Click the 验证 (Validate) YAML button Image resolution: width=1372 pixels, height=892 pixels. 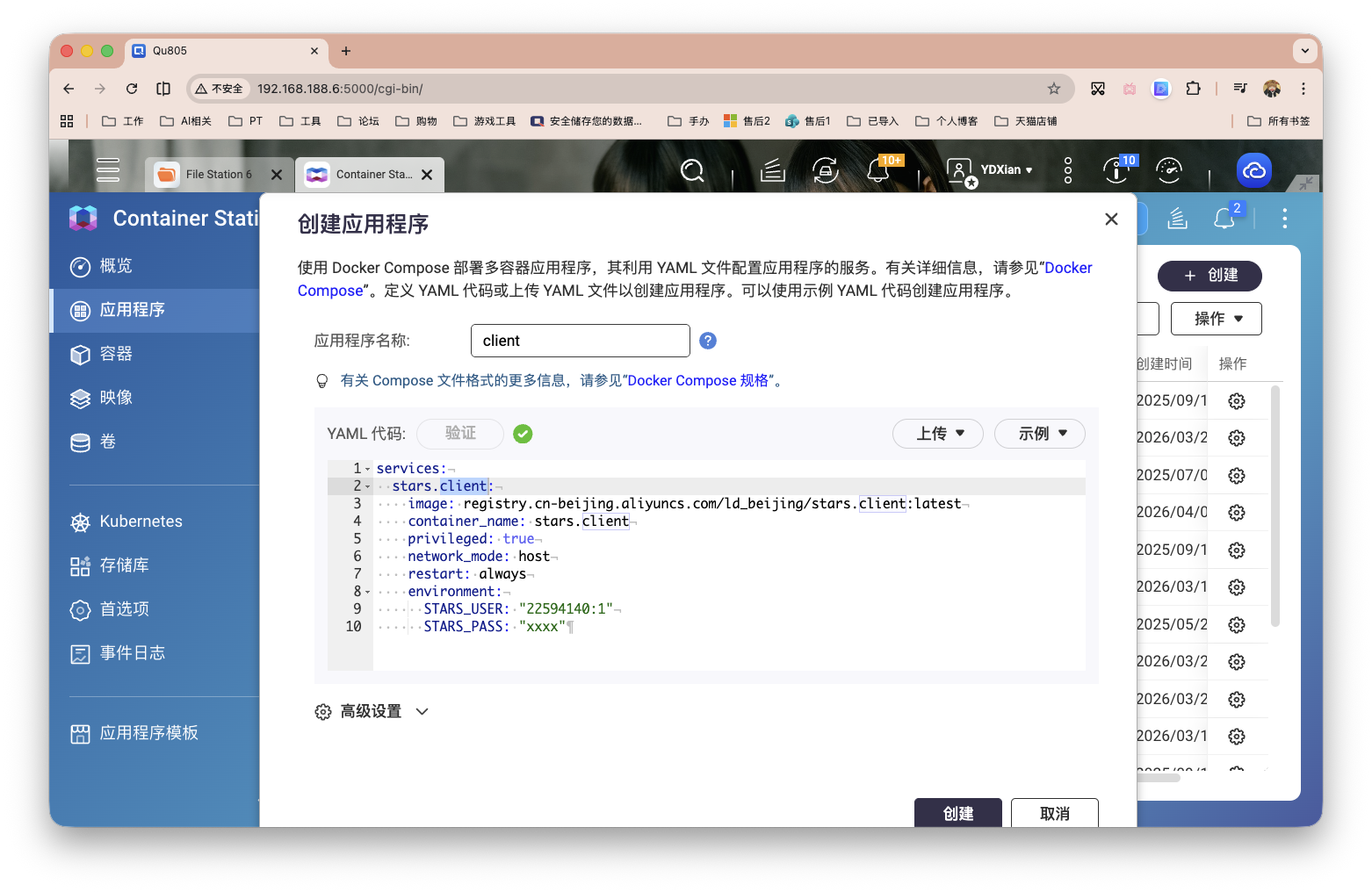[x=459, y=433]
